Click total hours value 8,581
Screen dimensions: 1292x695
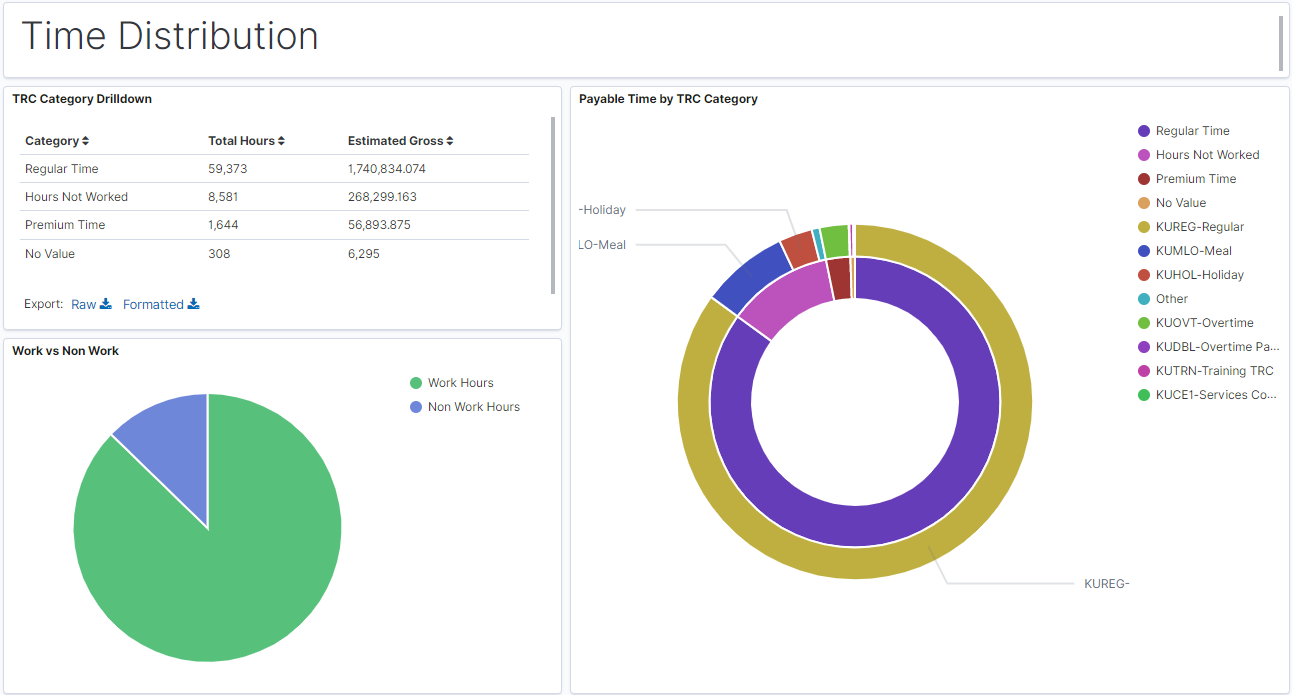[223, 197]
